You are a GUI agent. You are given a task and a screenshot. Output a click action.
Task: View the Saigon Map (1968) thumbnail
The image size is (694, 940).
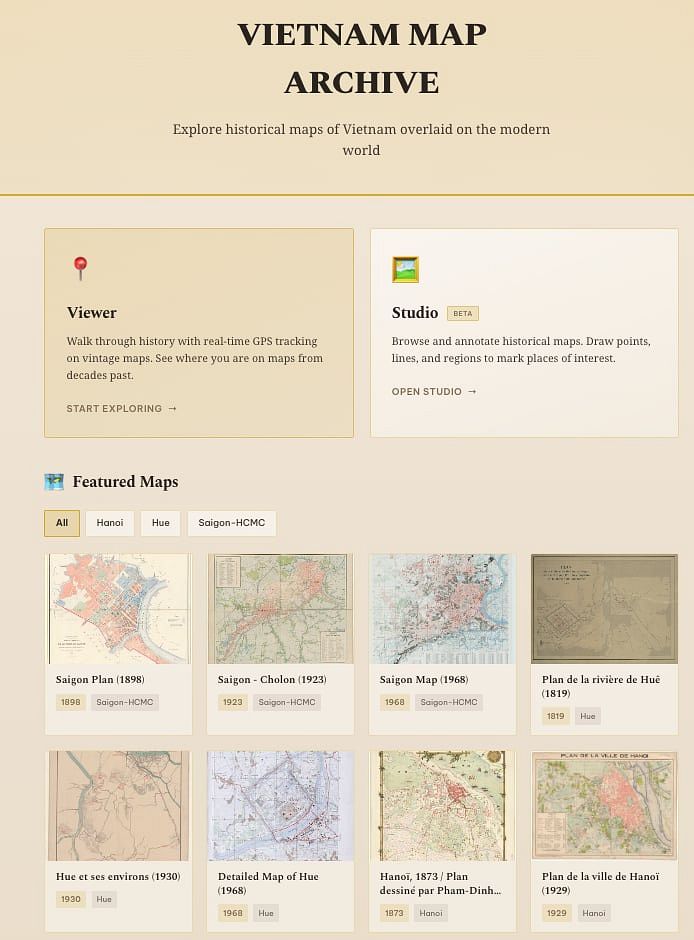(x=442, y=608)
